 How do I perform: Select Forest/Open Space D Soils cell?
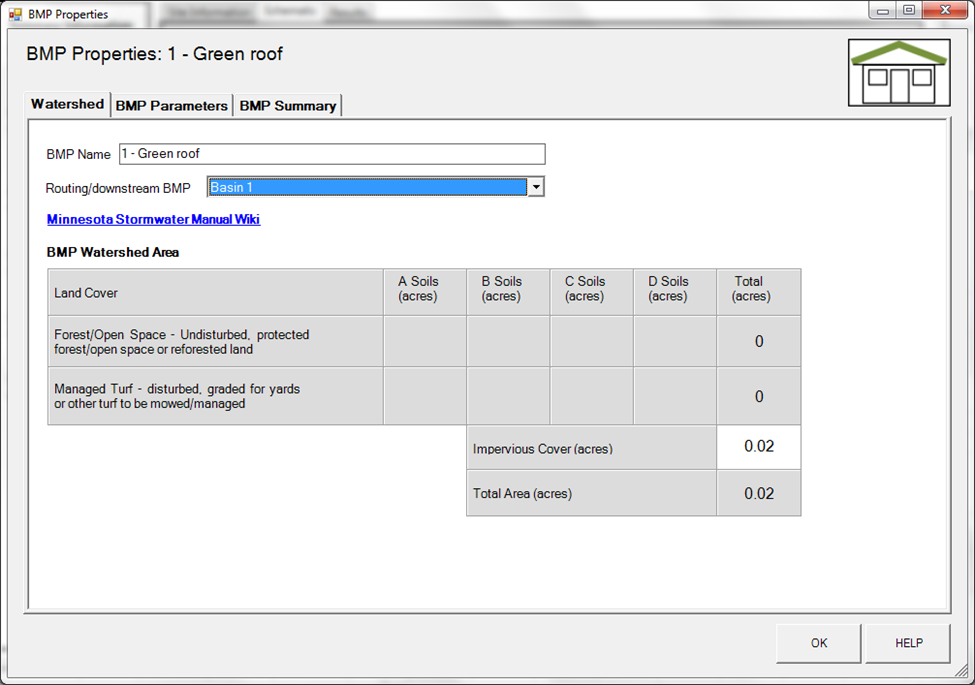click(674, 342)
